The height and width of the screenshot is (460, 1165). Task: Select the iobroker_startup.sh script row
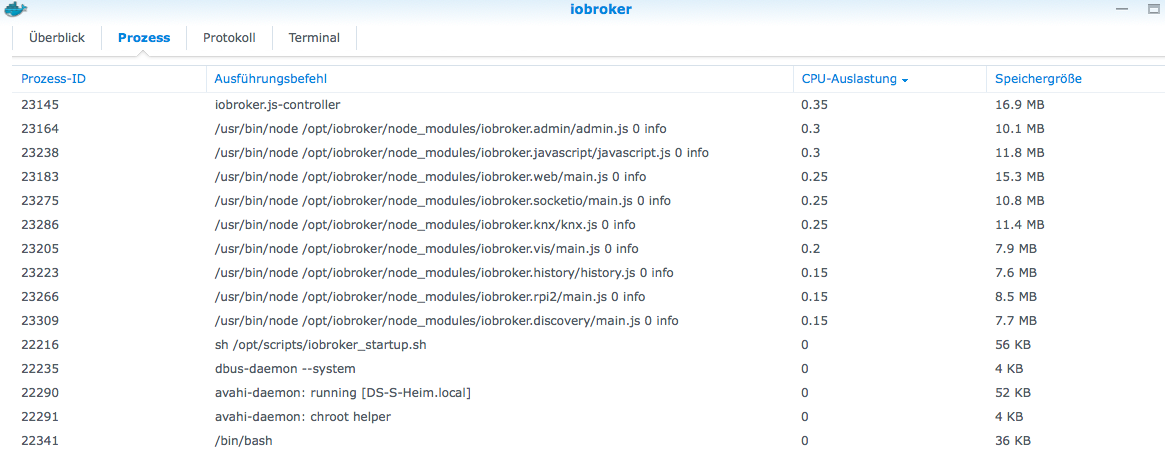tap(588, 345)
